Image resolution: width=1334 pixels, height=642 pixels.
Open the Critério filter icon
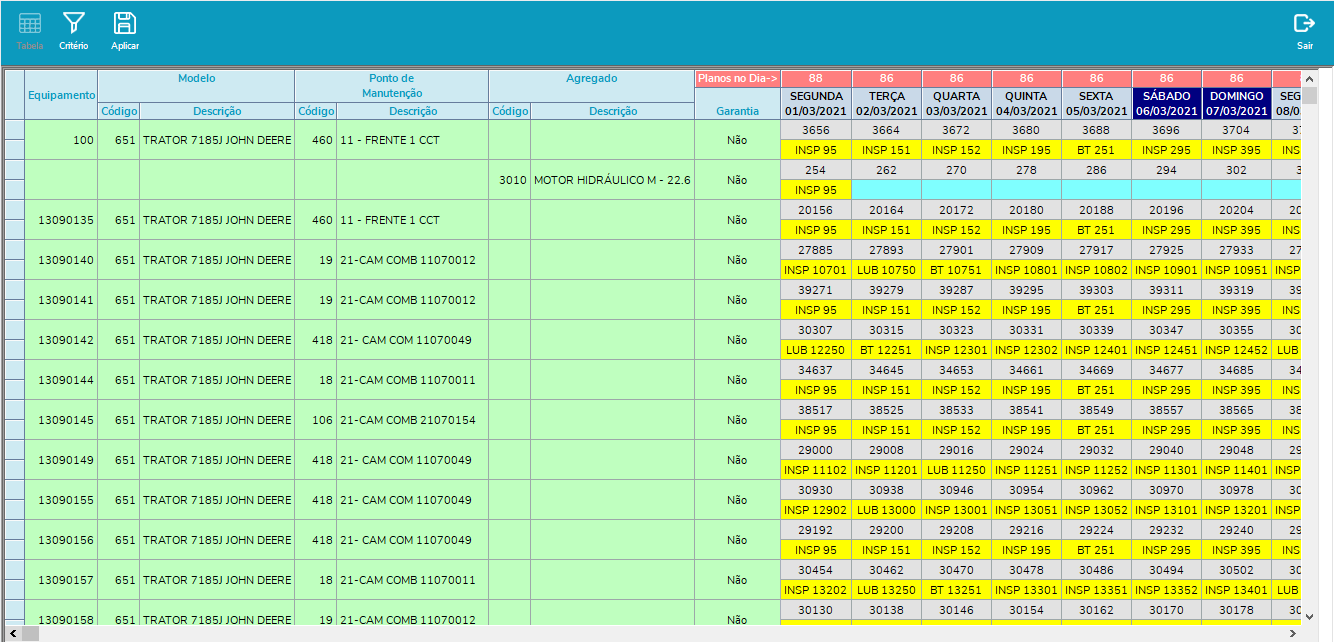coord(73,31)
